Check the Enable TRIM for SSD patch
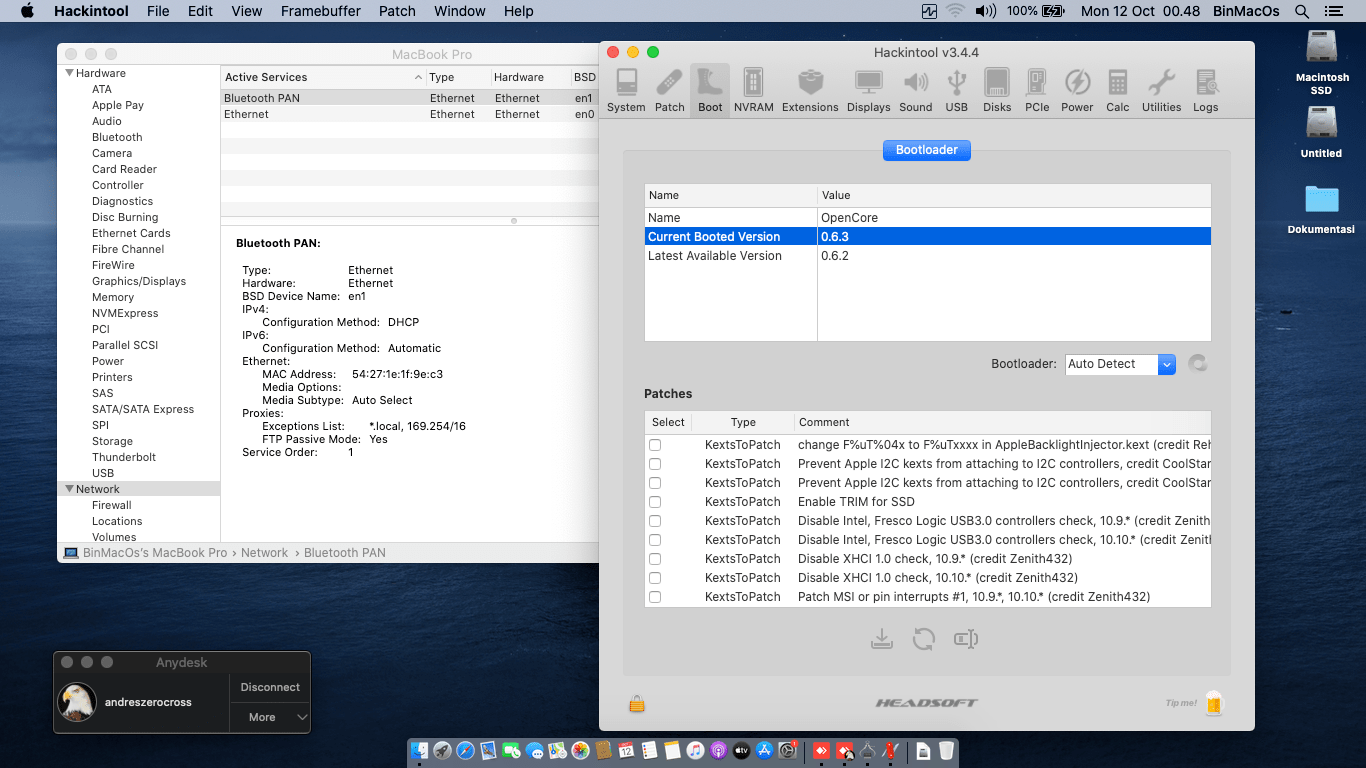 (655, 502)
